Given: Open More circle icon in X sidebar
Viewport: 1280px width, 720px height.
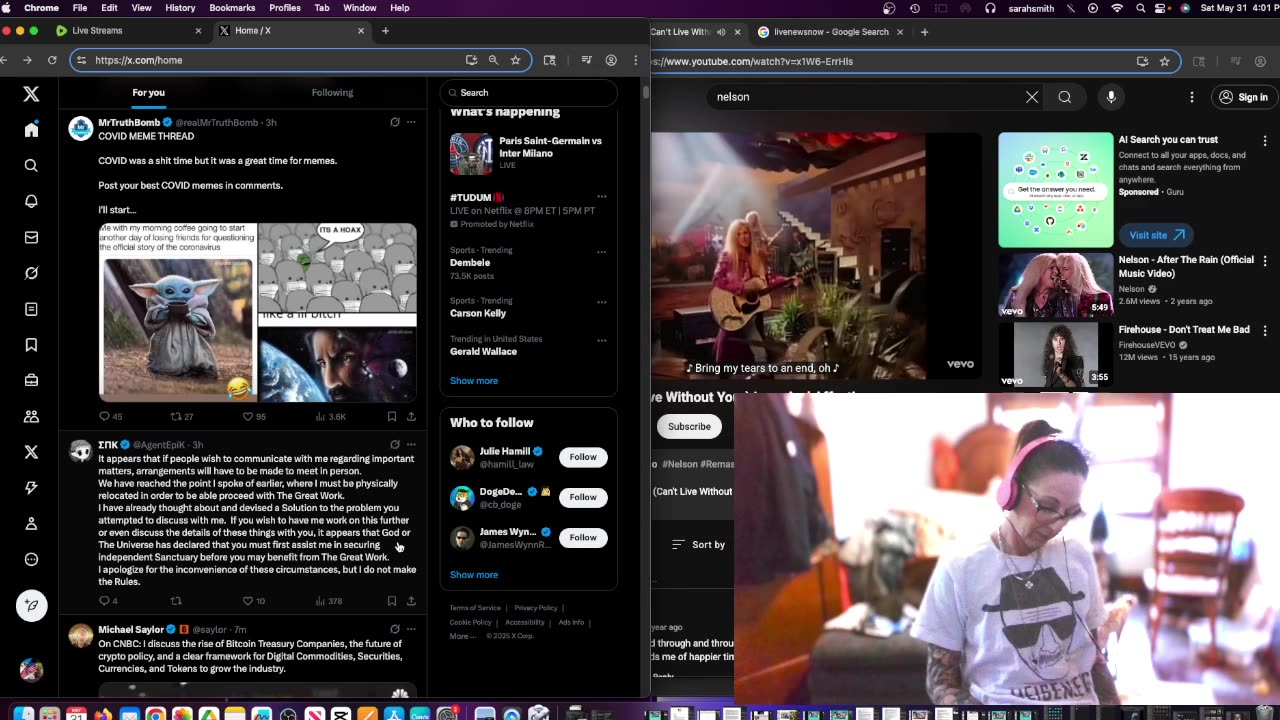Looking at the screenshot, I should coord(31,560).
